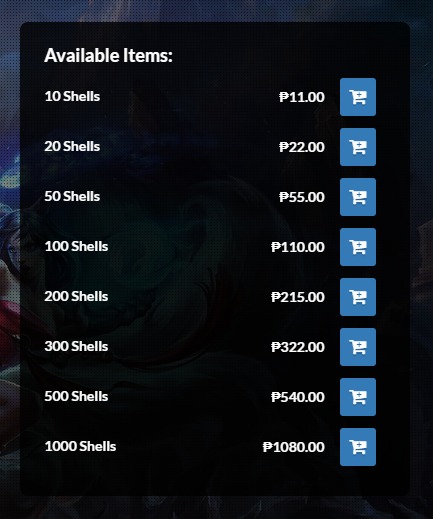Click the 50 Shells item name

click(72, 196)
